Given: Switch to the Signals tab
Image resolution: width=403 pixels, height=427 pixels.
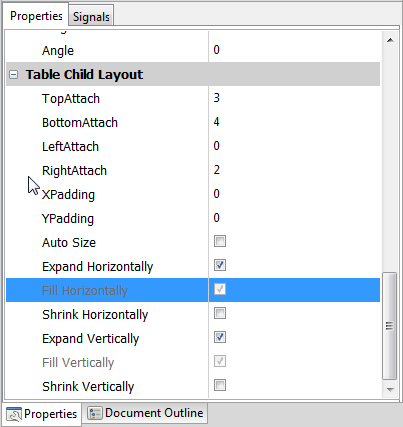Looking at the screenshot, I should point(91,16).
